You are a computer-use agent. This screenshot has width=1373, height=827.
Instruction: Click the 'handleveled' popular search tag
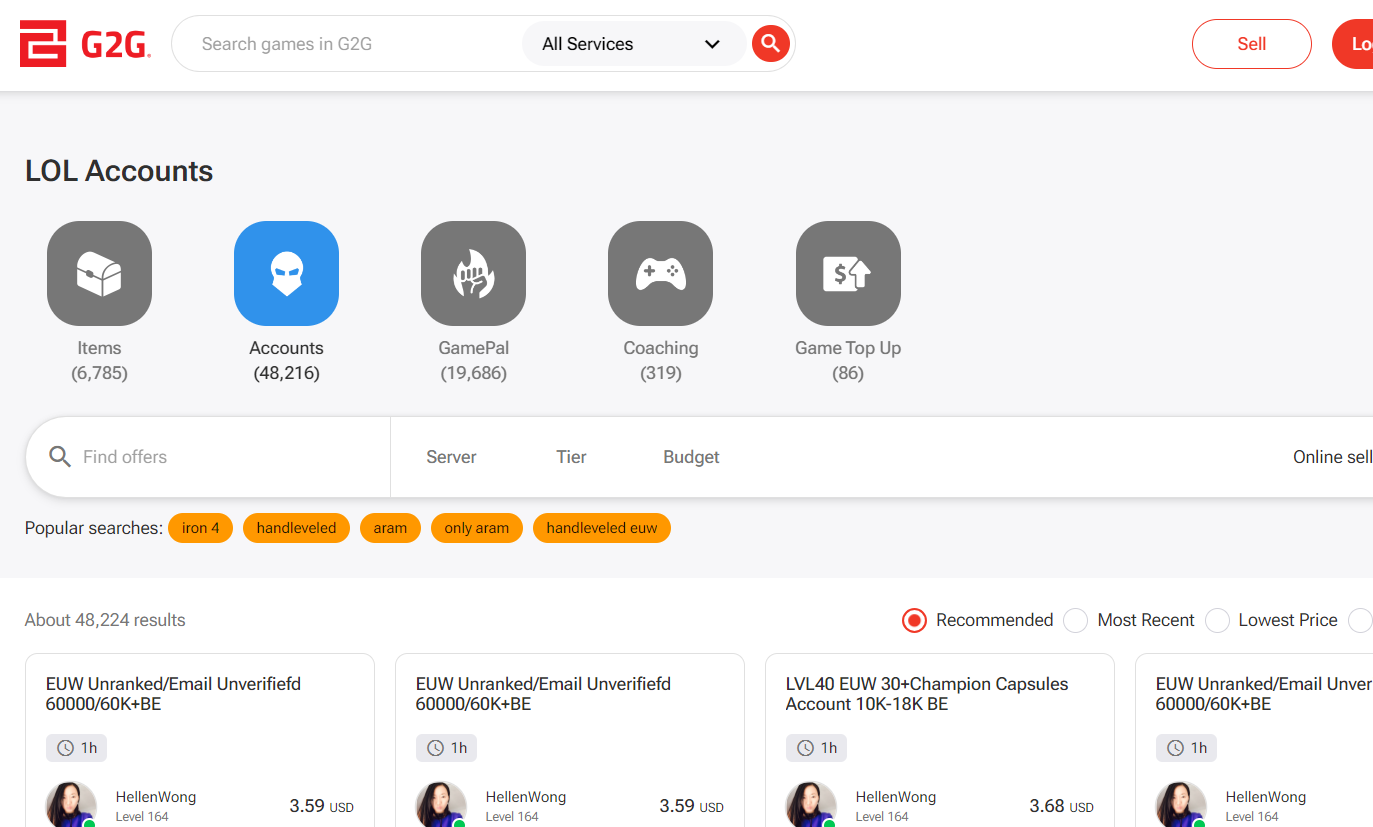coord(296,528)
